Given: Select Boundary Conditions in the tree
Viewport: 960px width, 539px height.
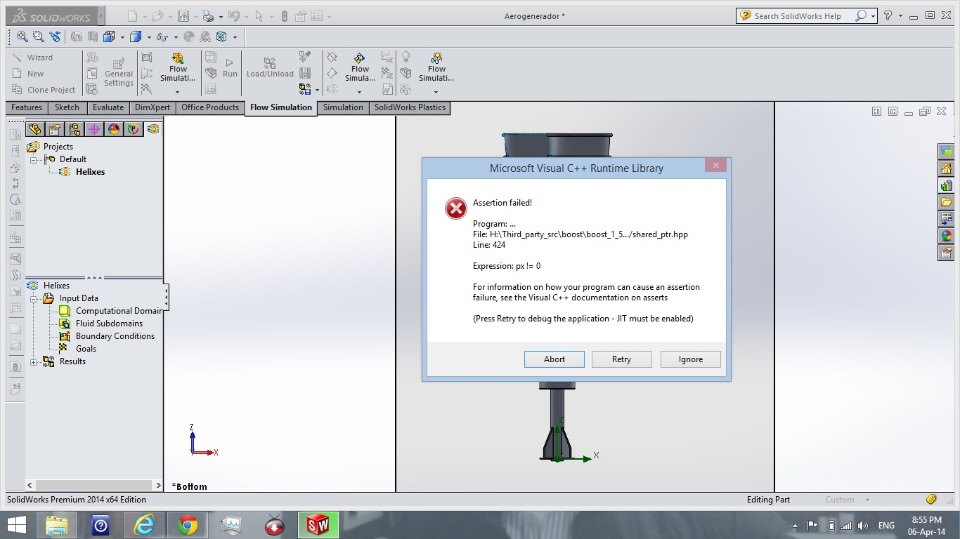Looking at the screenshot, I should pyautogui.click(x=115, y=336).
